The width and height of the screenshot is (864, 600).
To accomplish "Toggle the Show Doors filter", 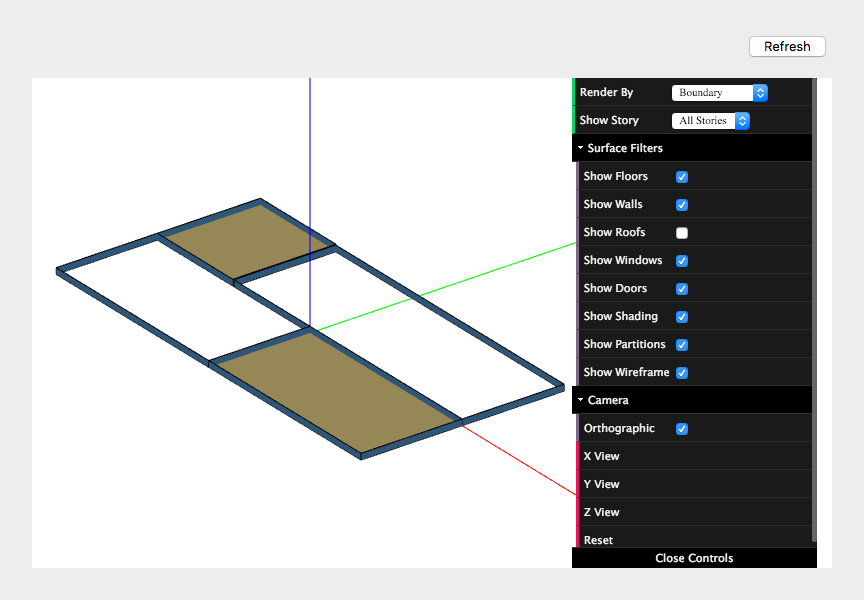I will tap(681, 288).
